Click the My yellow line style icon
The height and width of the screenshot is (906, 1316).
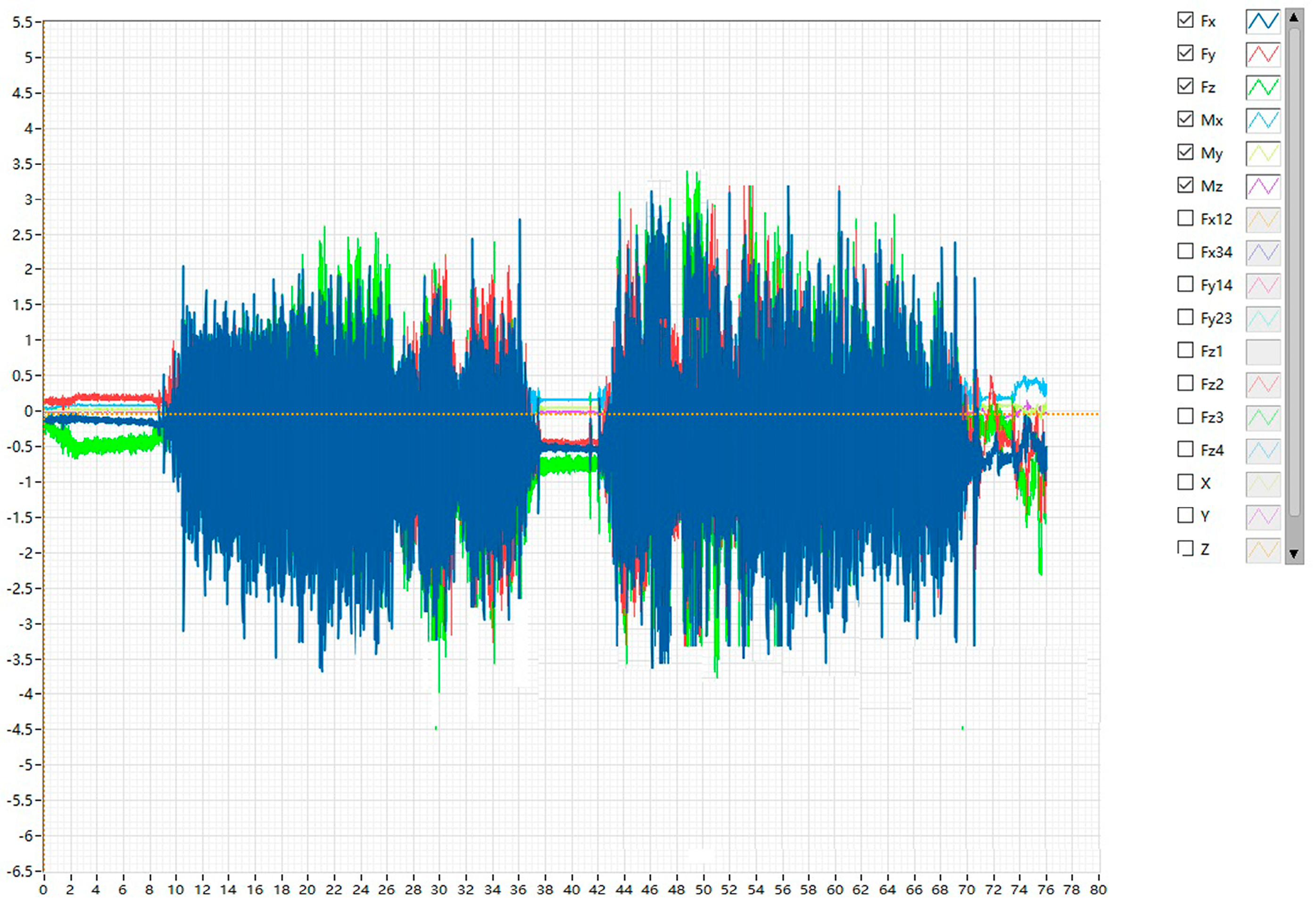(1263, 153)
